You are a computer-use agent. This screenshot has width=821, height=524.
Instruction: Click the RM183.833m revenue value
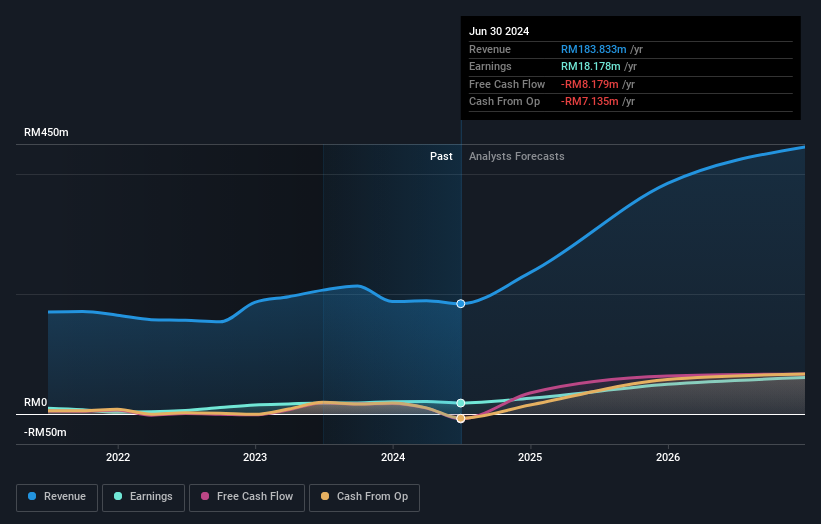(x=594, y=49)
